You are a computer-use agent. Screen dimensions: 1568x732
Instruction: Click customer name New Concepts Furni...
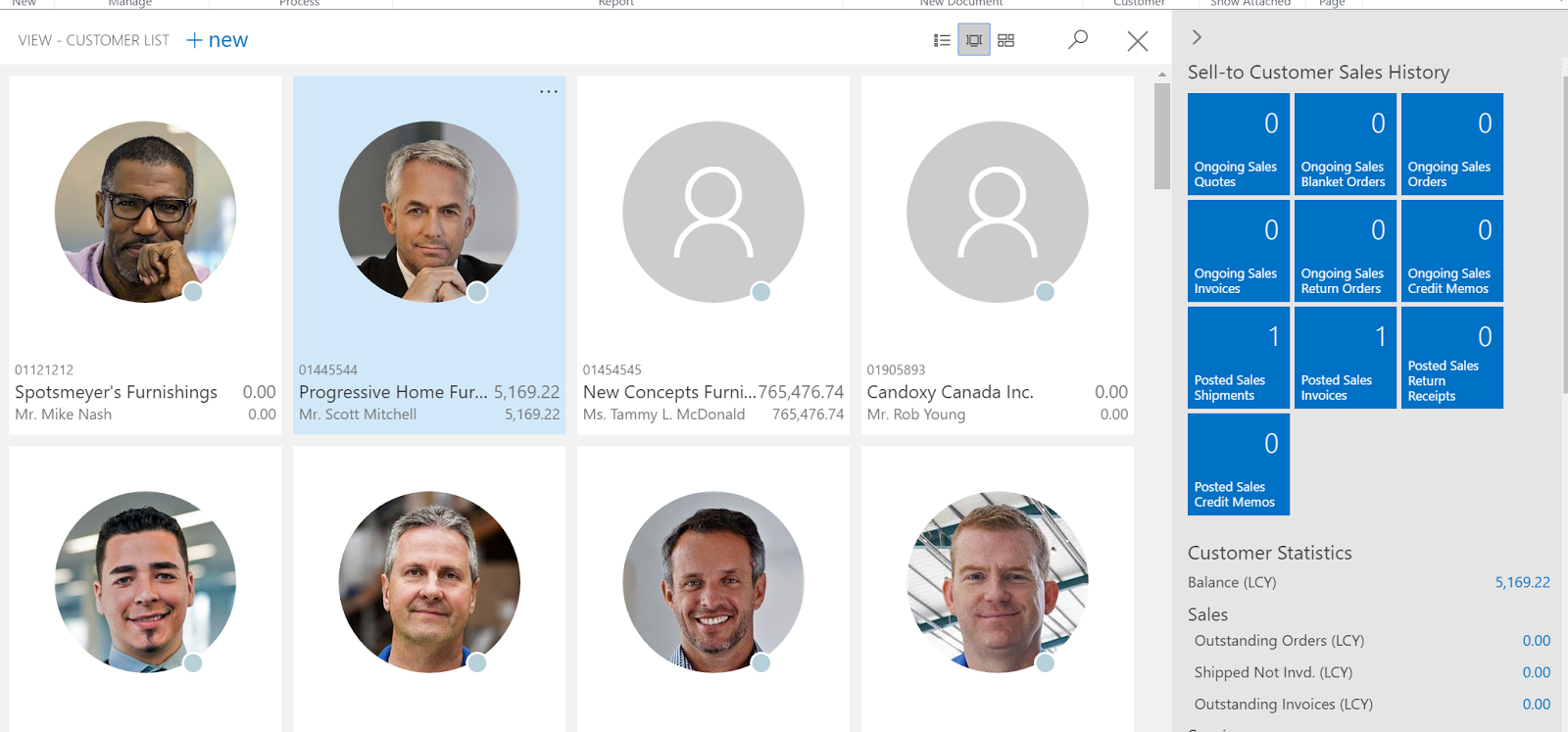(669, 392)
